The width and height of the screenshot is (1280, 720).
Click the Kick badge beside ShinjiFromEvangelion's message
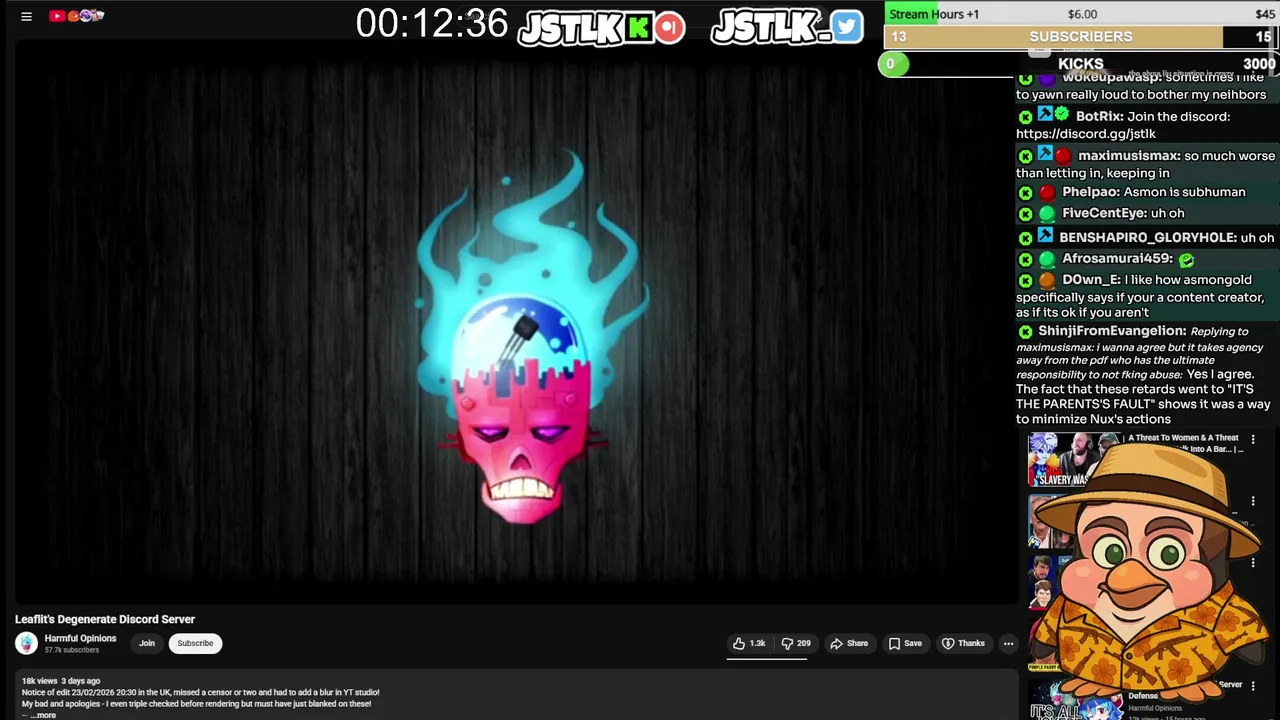pos(1025,332)
